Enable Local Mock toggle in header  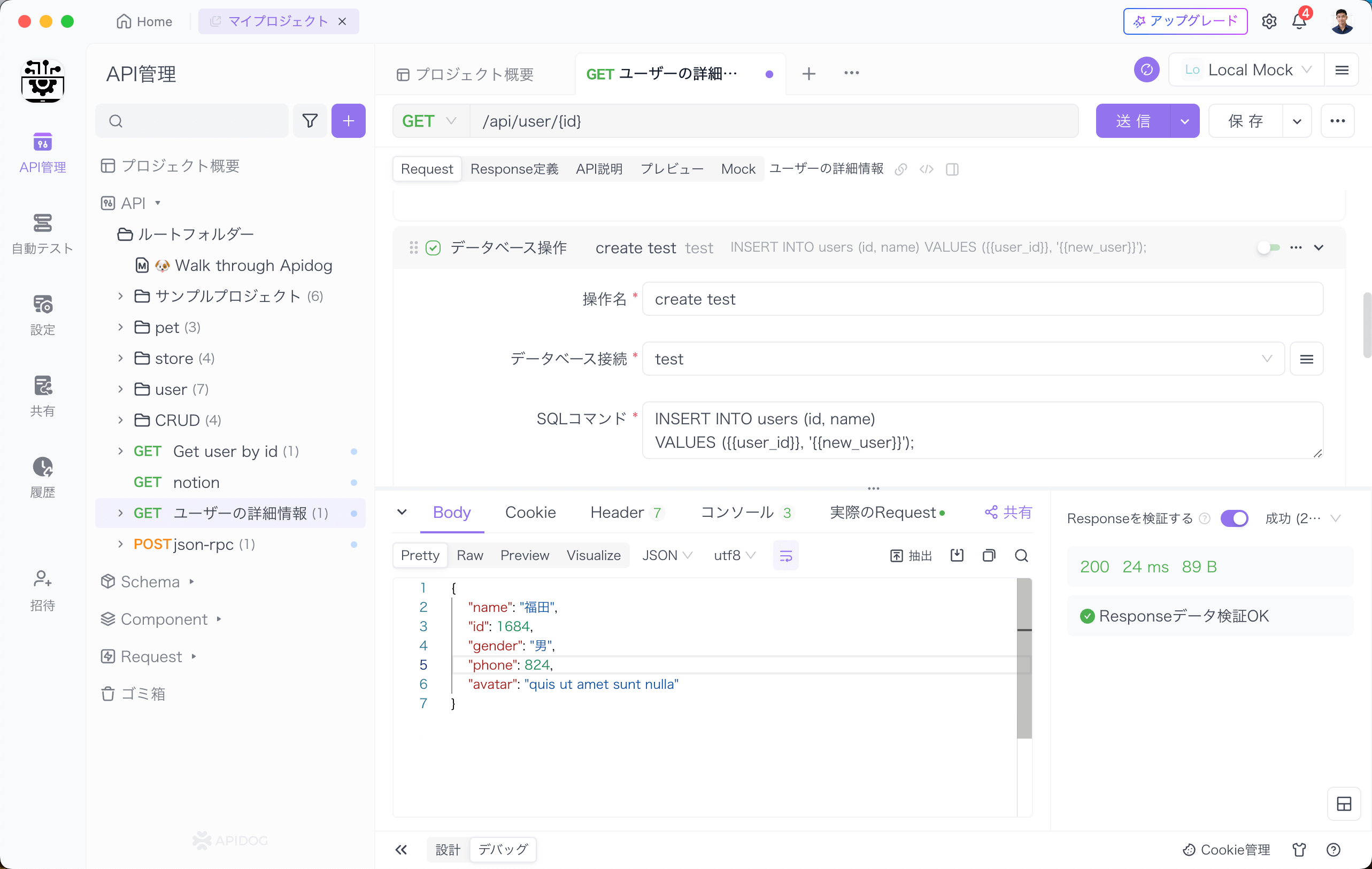click(x=1245, y=70)
